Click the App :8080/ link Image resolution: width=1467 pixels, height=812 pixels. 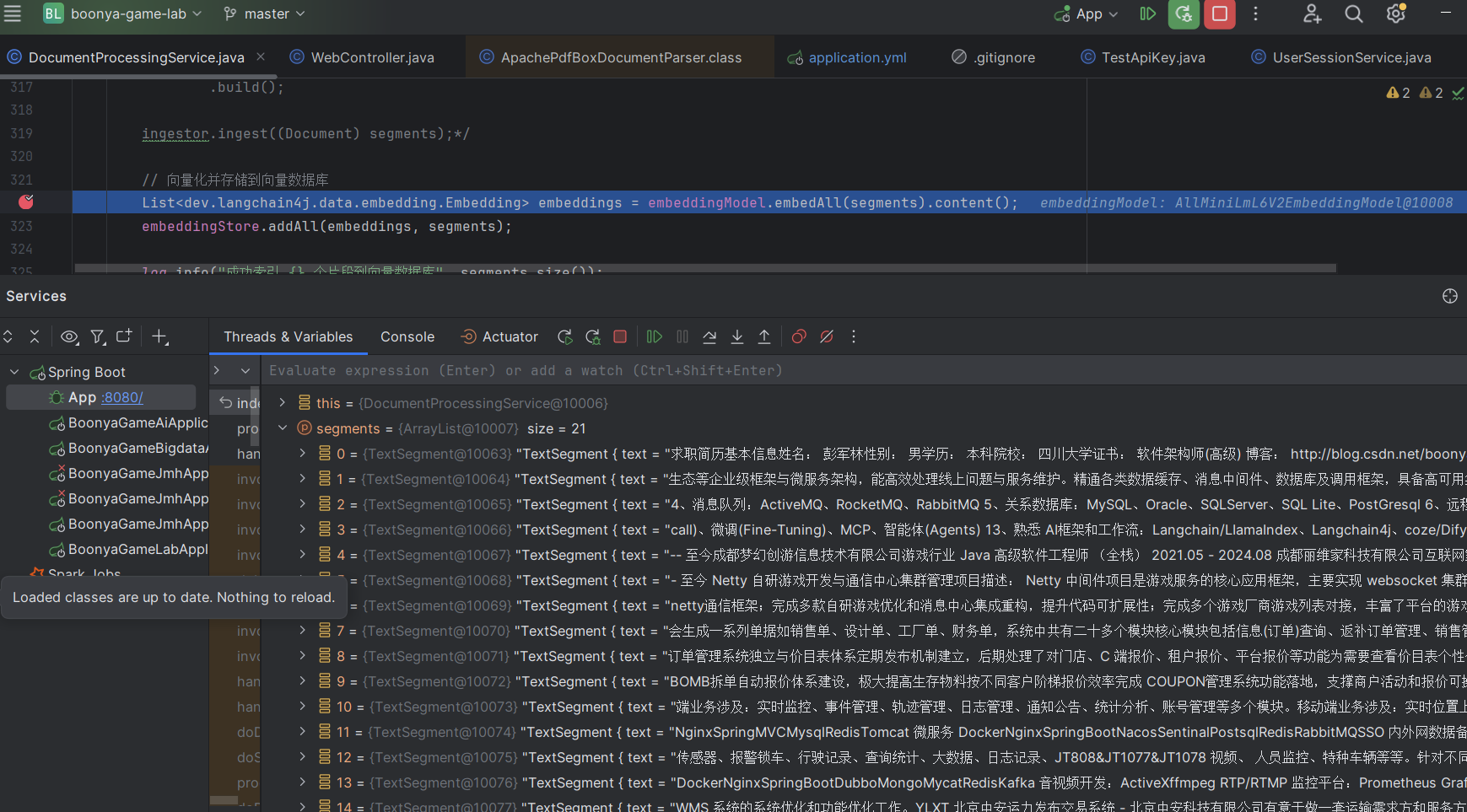(121, 397)
